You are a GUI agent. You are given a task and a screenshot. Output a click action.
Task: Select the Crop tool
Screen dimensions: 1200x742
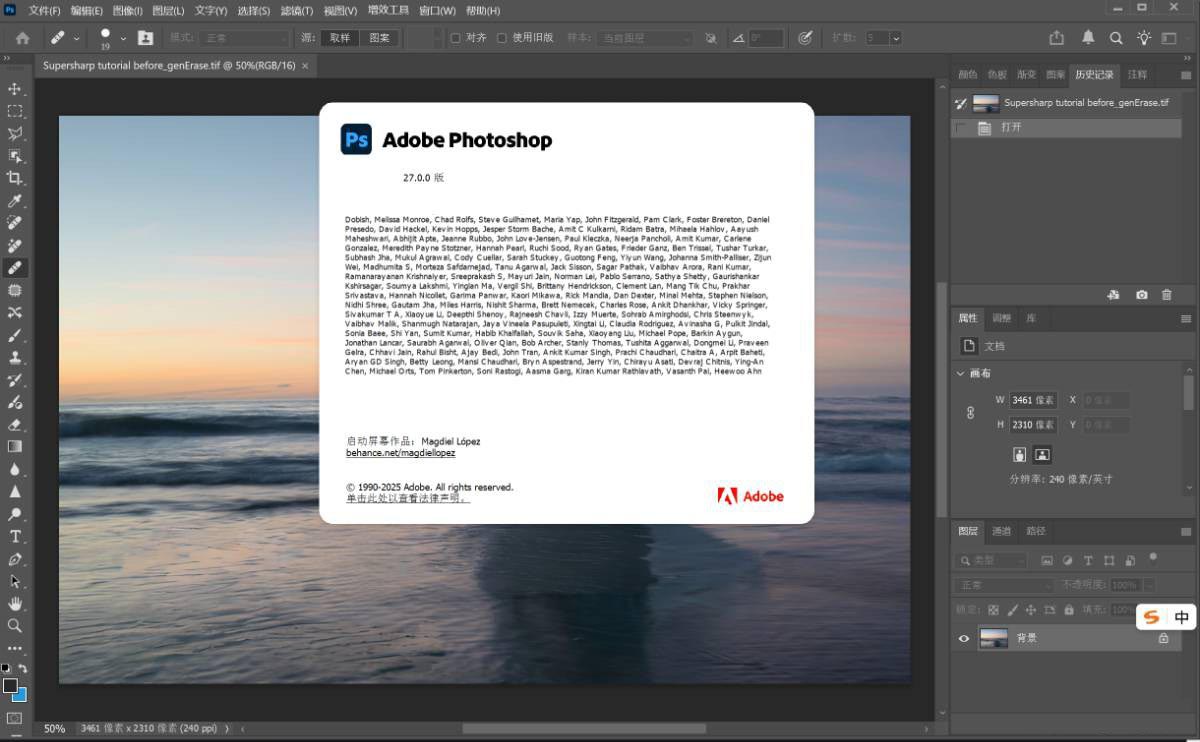pos(15,178)
